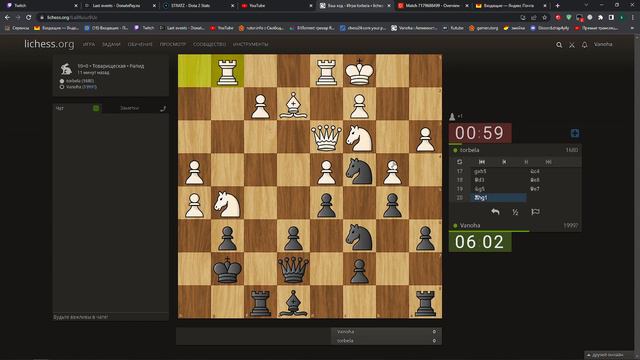Jump to the first move
Screen dimensions: 640x360
482,162
